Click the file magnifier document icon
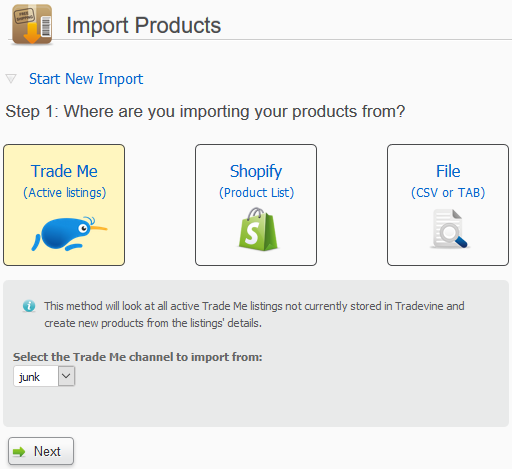512x469 pixels. tap(449, 229)
